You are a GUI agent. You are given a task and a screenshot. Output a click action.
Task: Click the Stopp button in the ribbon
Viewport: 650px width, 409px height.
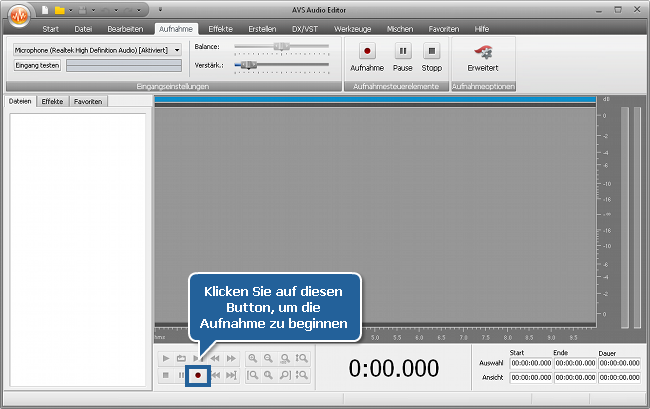click(432, 57)
